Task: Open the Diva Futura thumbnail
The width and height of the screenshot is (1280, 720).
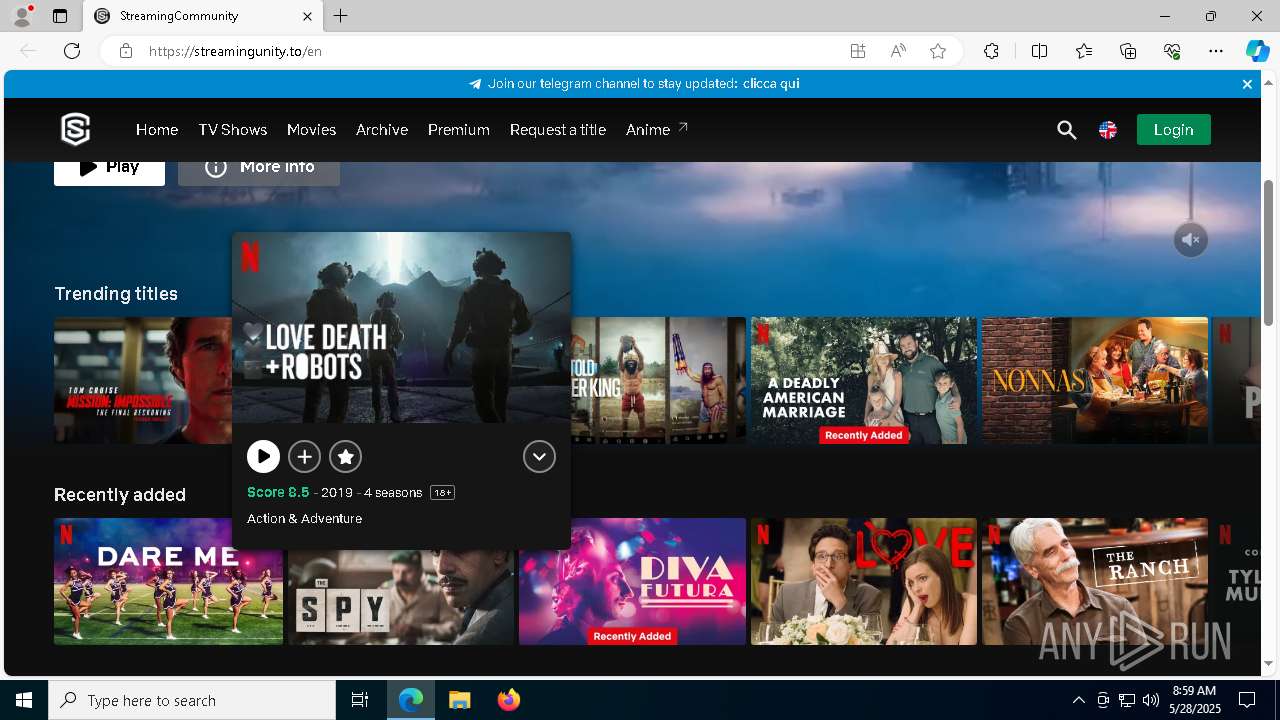Action: coord(632,581)
